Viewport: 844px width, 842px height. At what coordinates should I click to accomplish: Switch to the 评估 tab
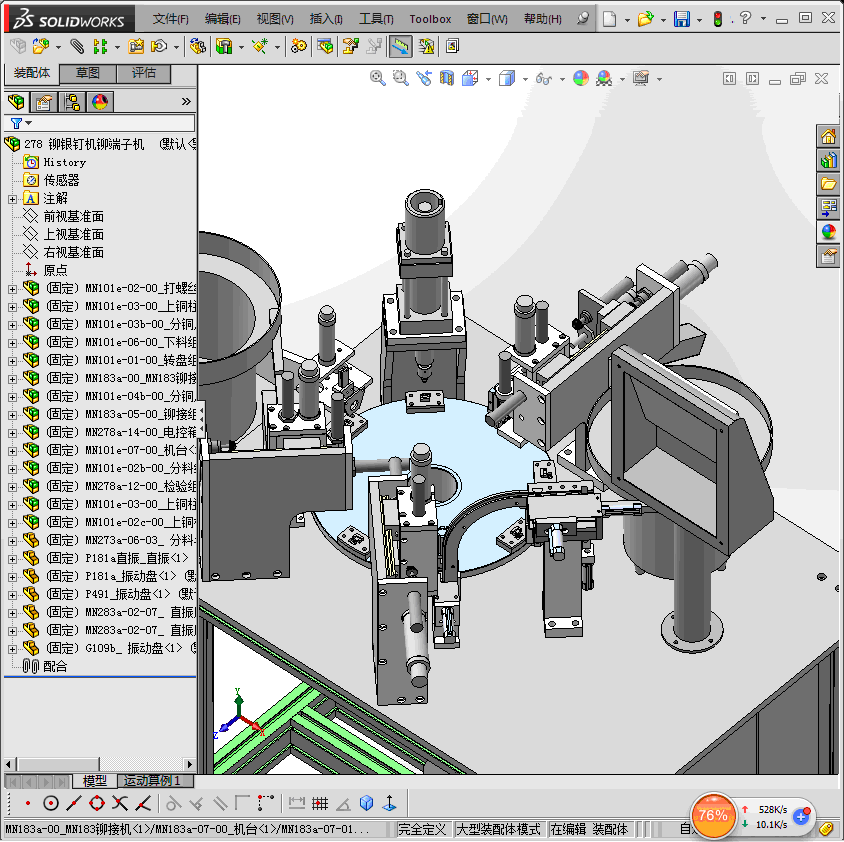coord(143,73)
